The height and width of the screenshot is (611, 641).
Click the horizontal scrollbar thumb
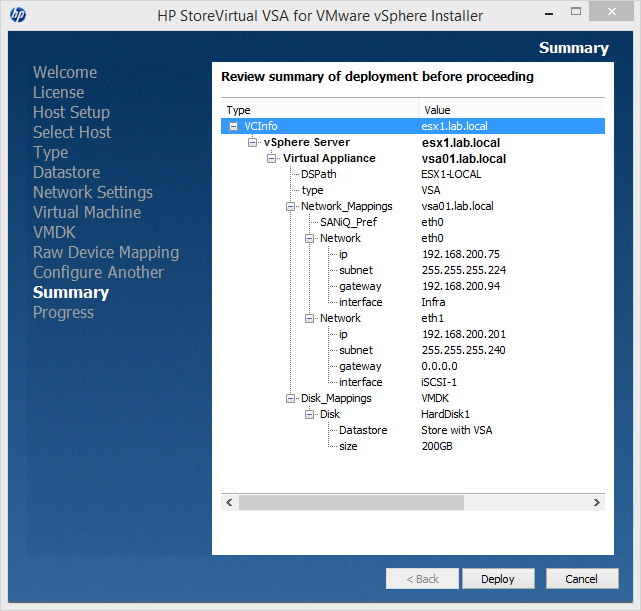coord(351,502)
